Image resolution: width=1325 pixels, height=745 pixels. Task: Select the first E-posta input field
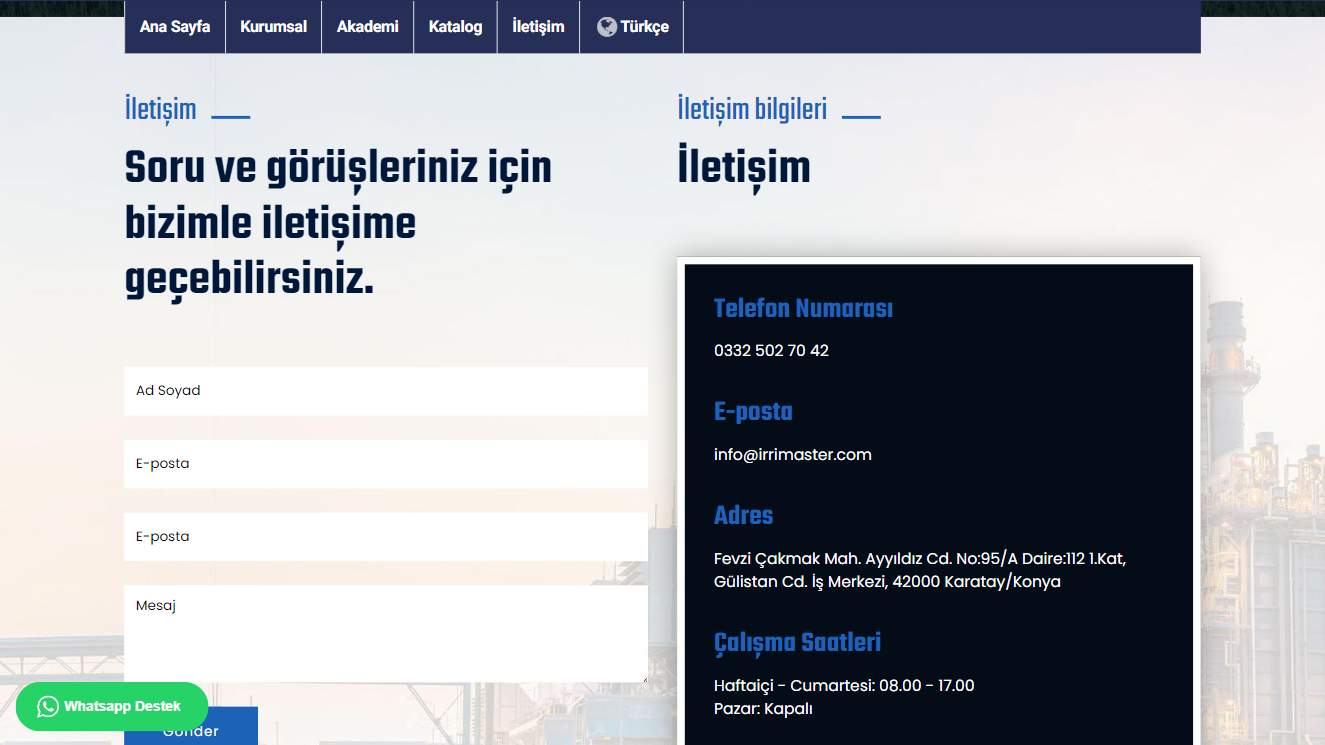point(385,464)
